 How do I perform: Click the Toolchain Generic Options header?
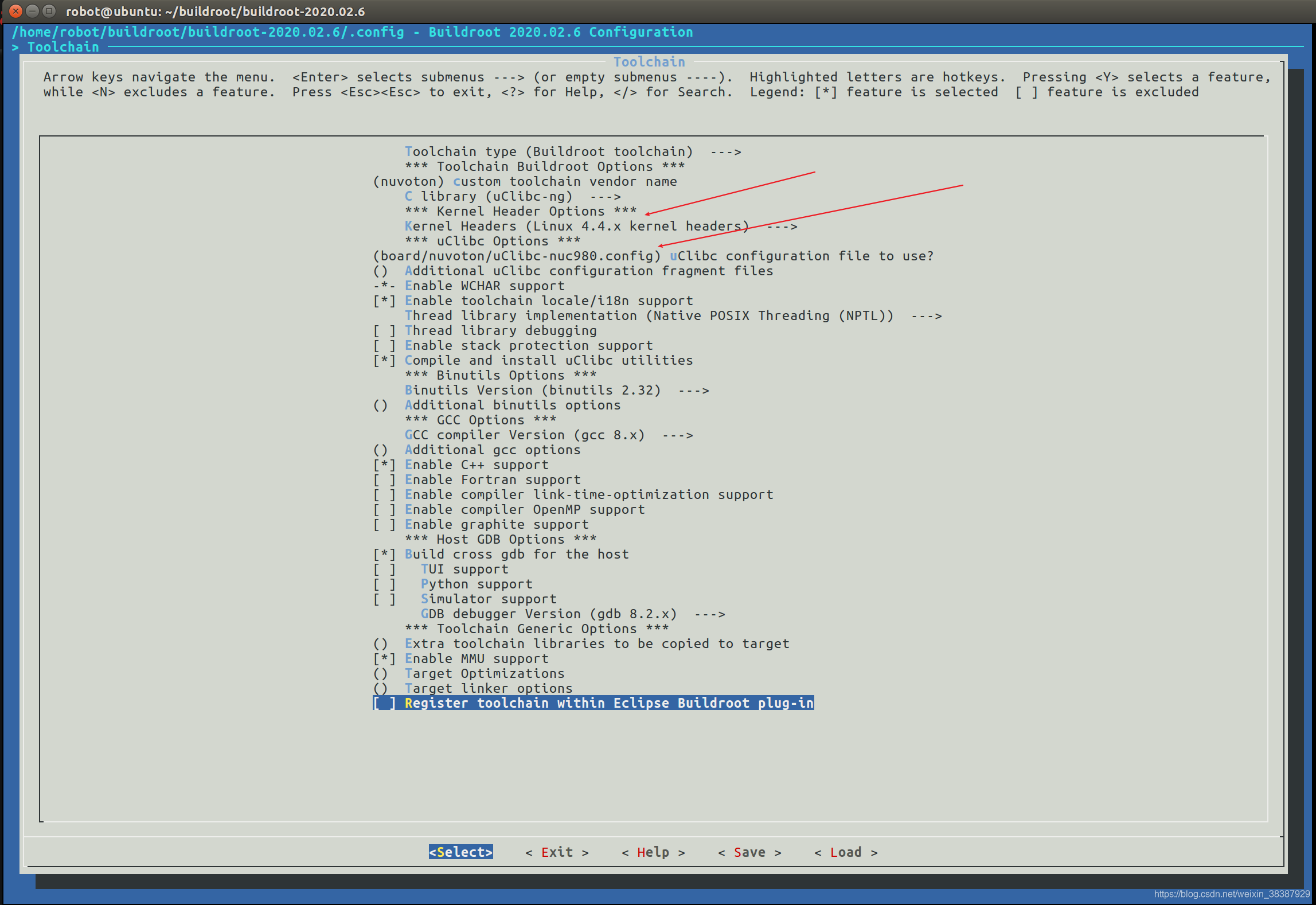coord(537,629)
